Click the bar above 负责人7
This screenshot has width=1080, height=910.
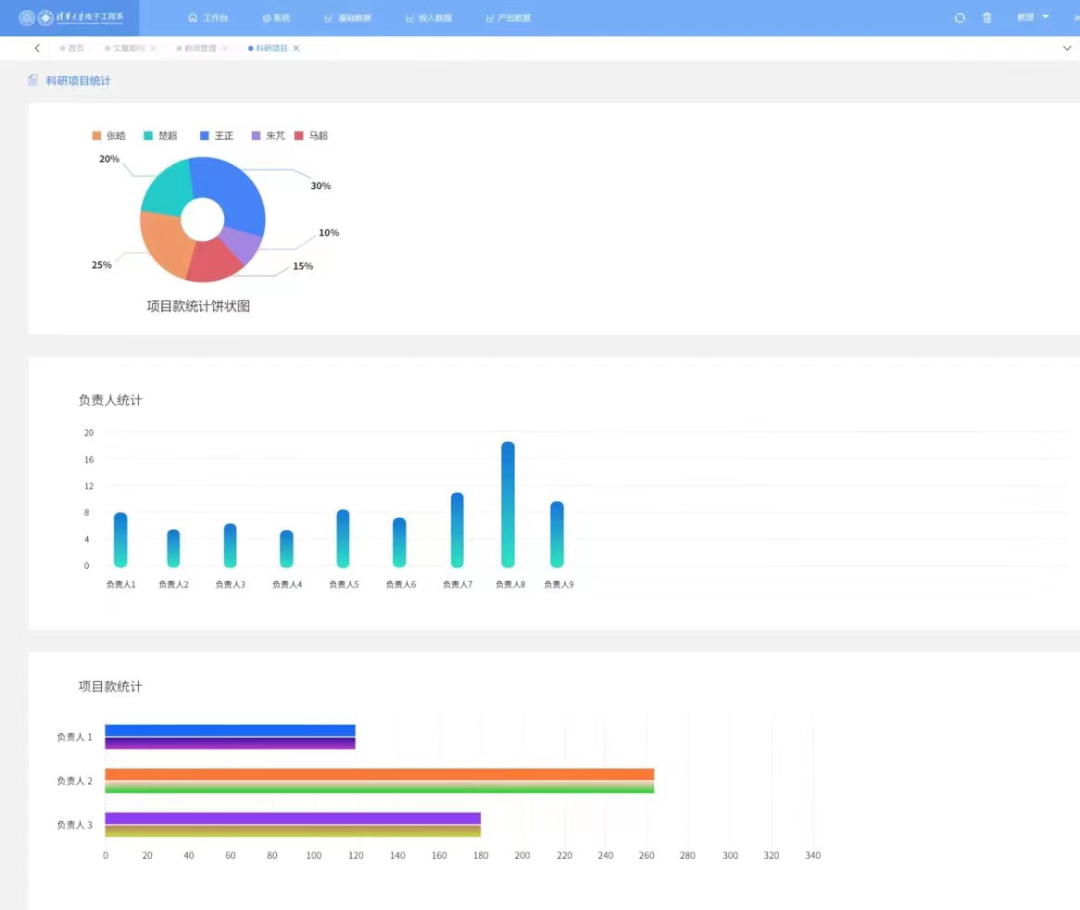click(457, 530)
